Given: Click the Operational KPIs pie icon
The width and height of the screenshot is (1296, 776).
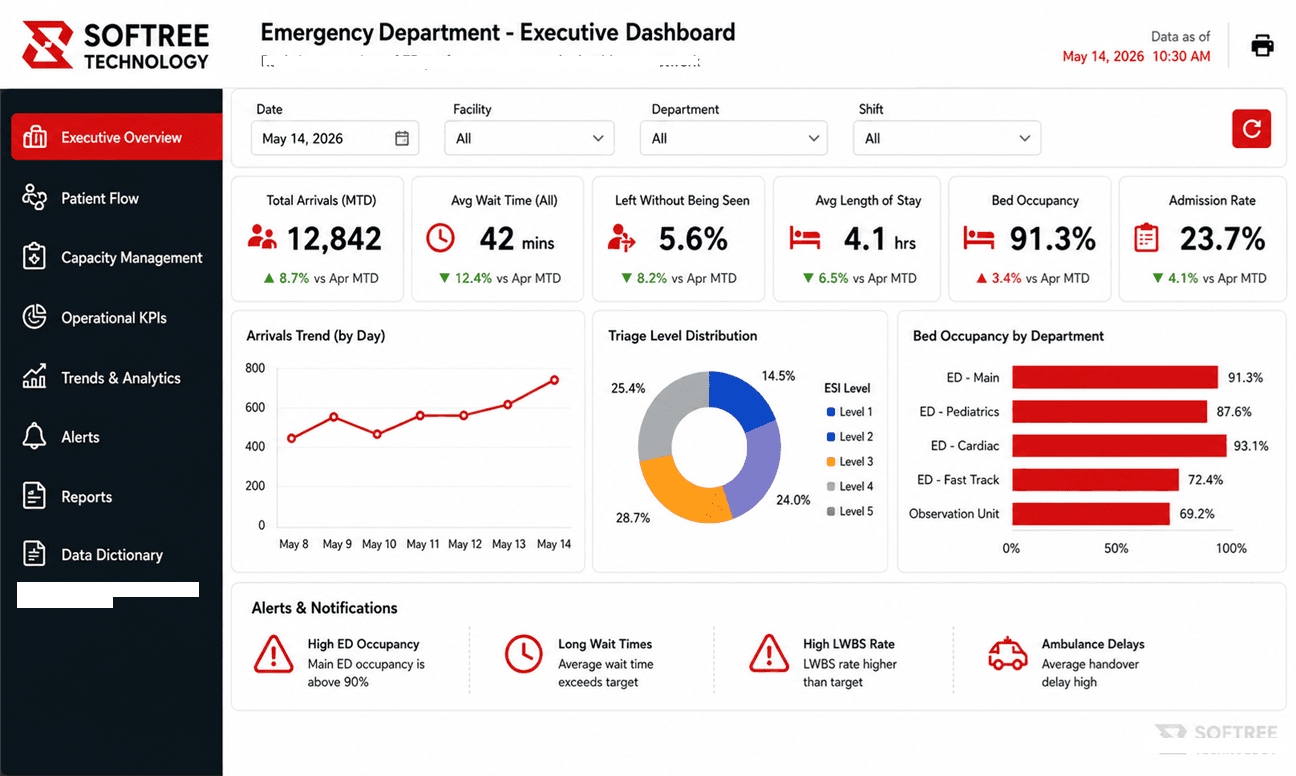Looking at the screenshot, I should pos(35,318).
